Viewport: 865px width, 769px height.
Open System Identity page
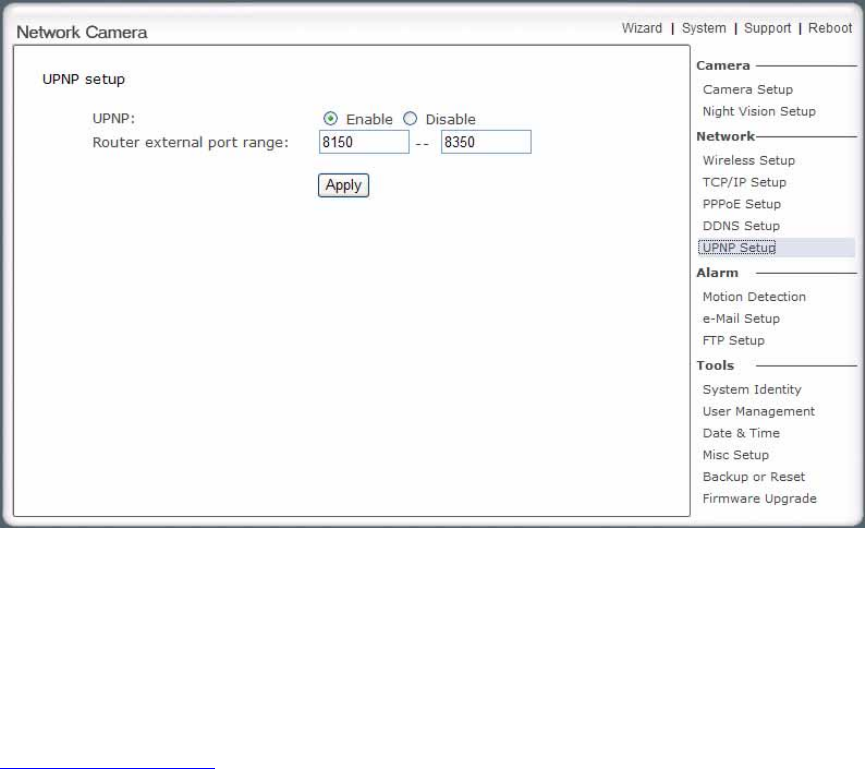click(752, 389)
